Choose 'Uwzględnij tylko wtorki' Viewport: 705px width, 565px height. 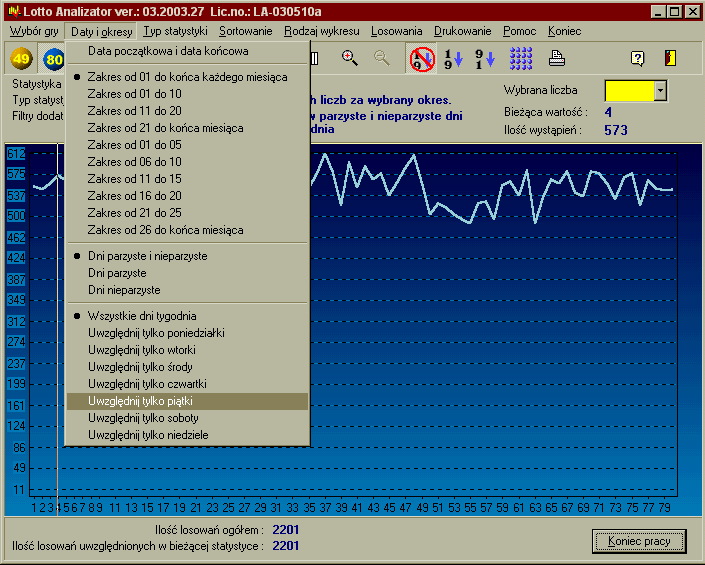pos(187,350)
